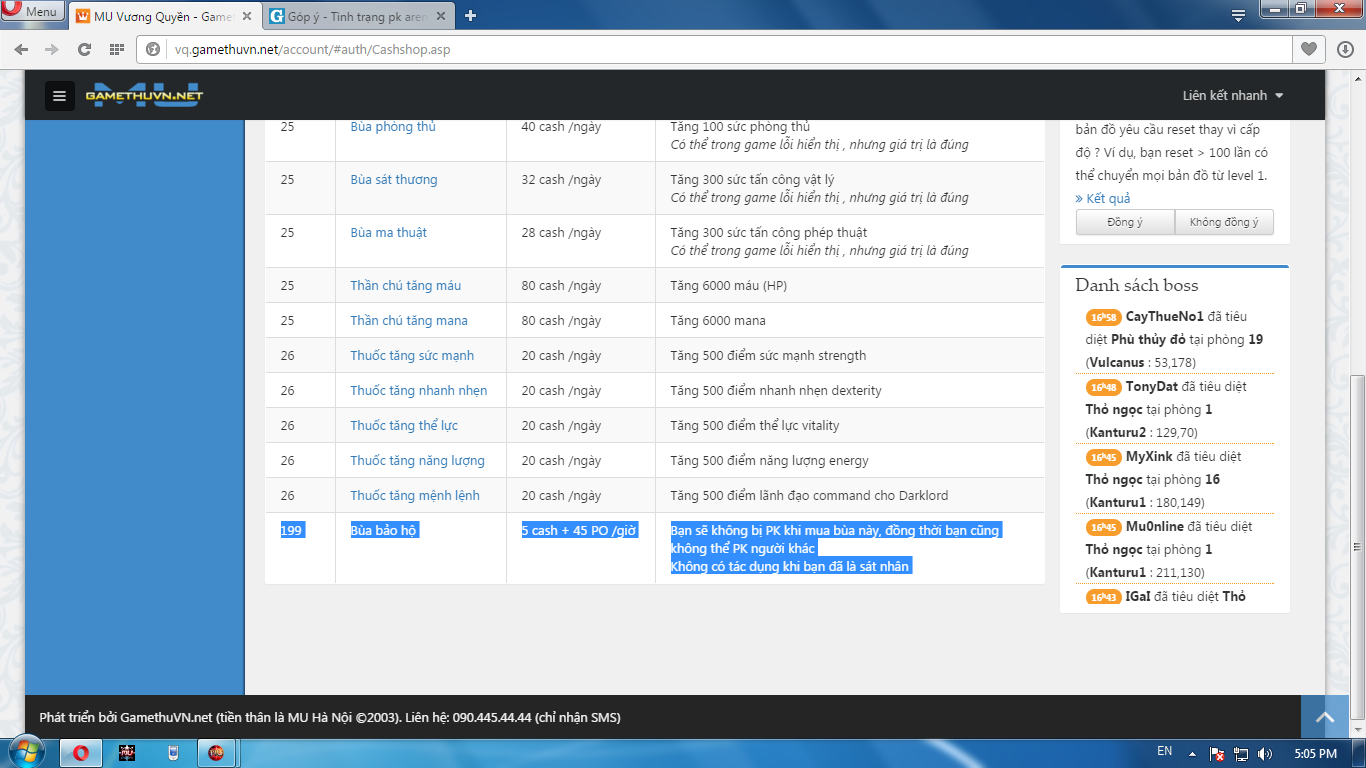Open the Speed Dial grid

[116, 49]
